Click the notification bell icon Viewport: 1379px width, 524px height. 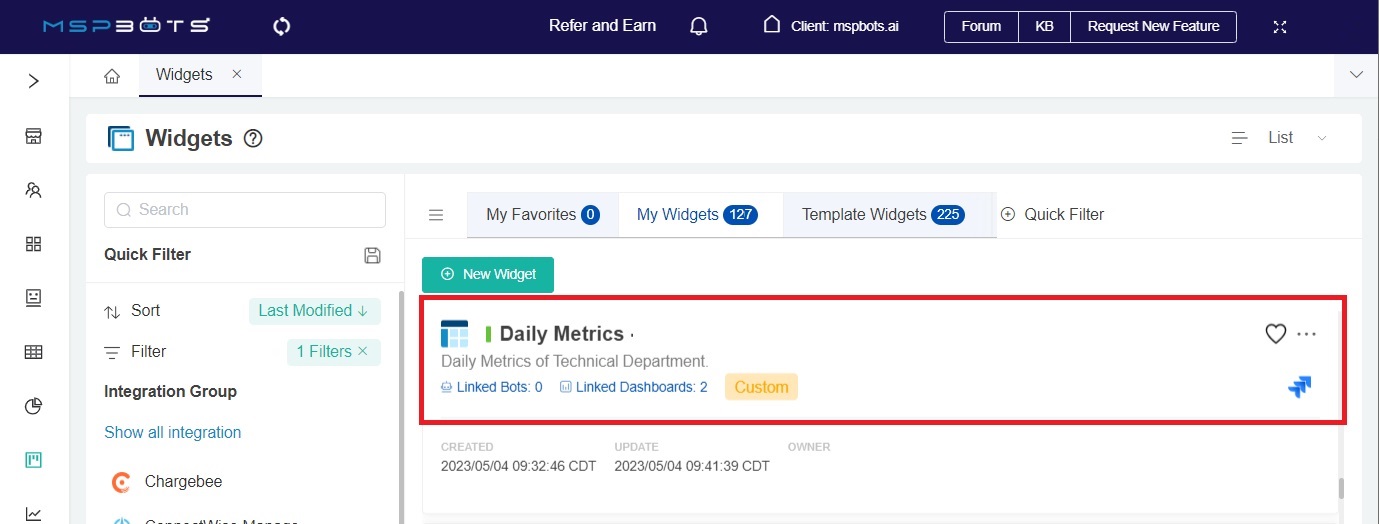click(699, 26)
